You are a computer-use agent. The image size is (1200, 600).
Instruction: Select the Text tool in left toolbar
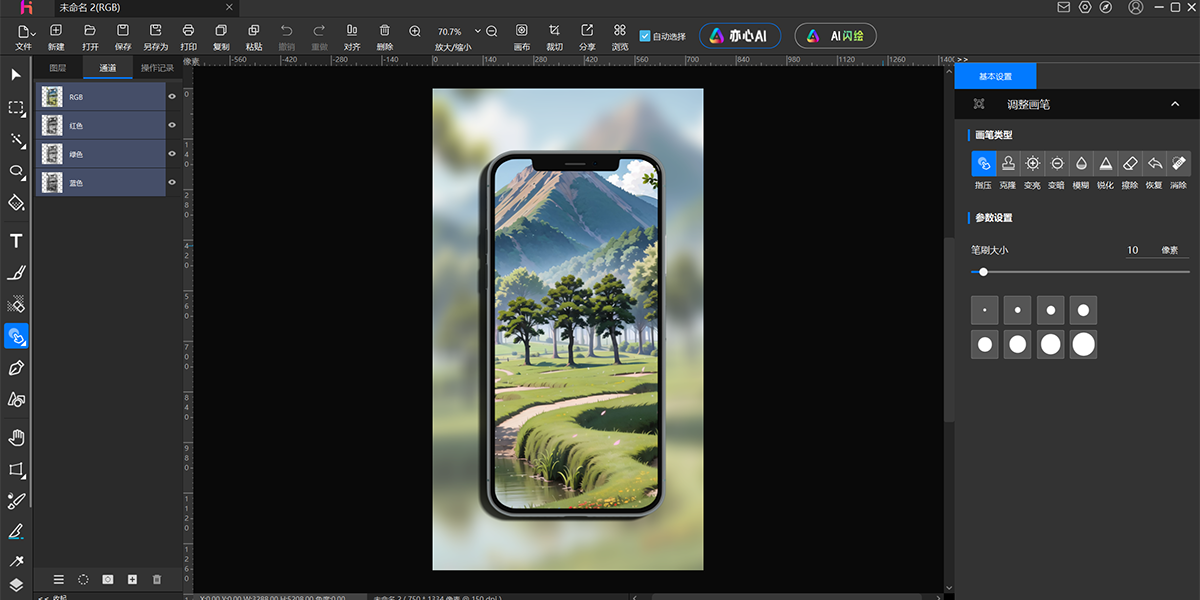pyautogui.click(x=16, y=241)
